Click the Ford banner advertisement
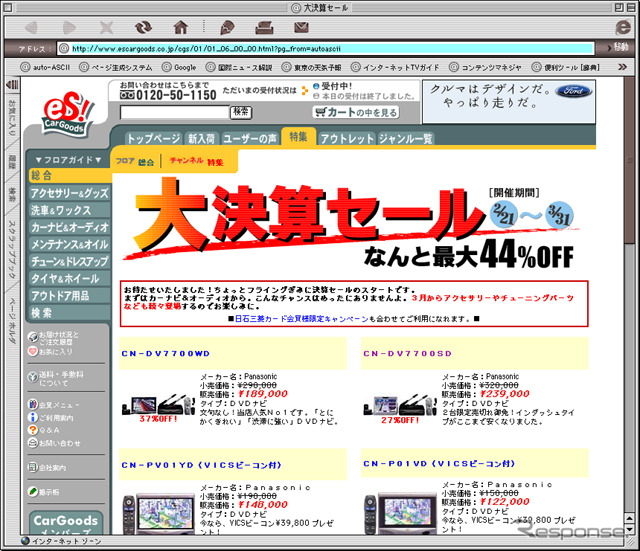Screen dimensions: 640x551 [509, 102]
